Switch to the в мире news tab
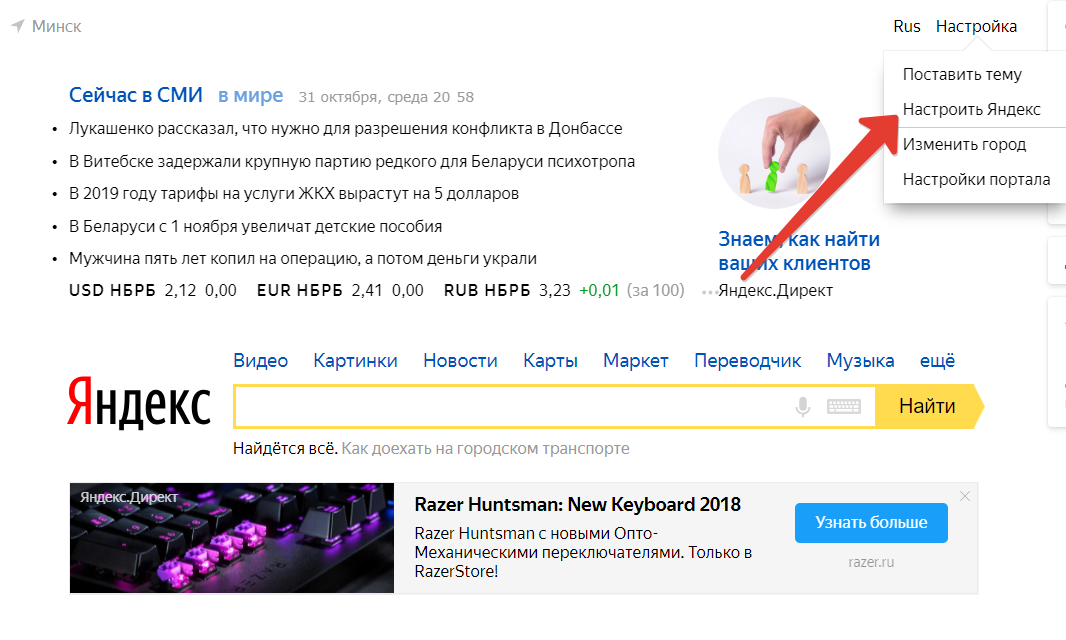Viewport: 1066px width, 640px height. click(x=250, y=95)
